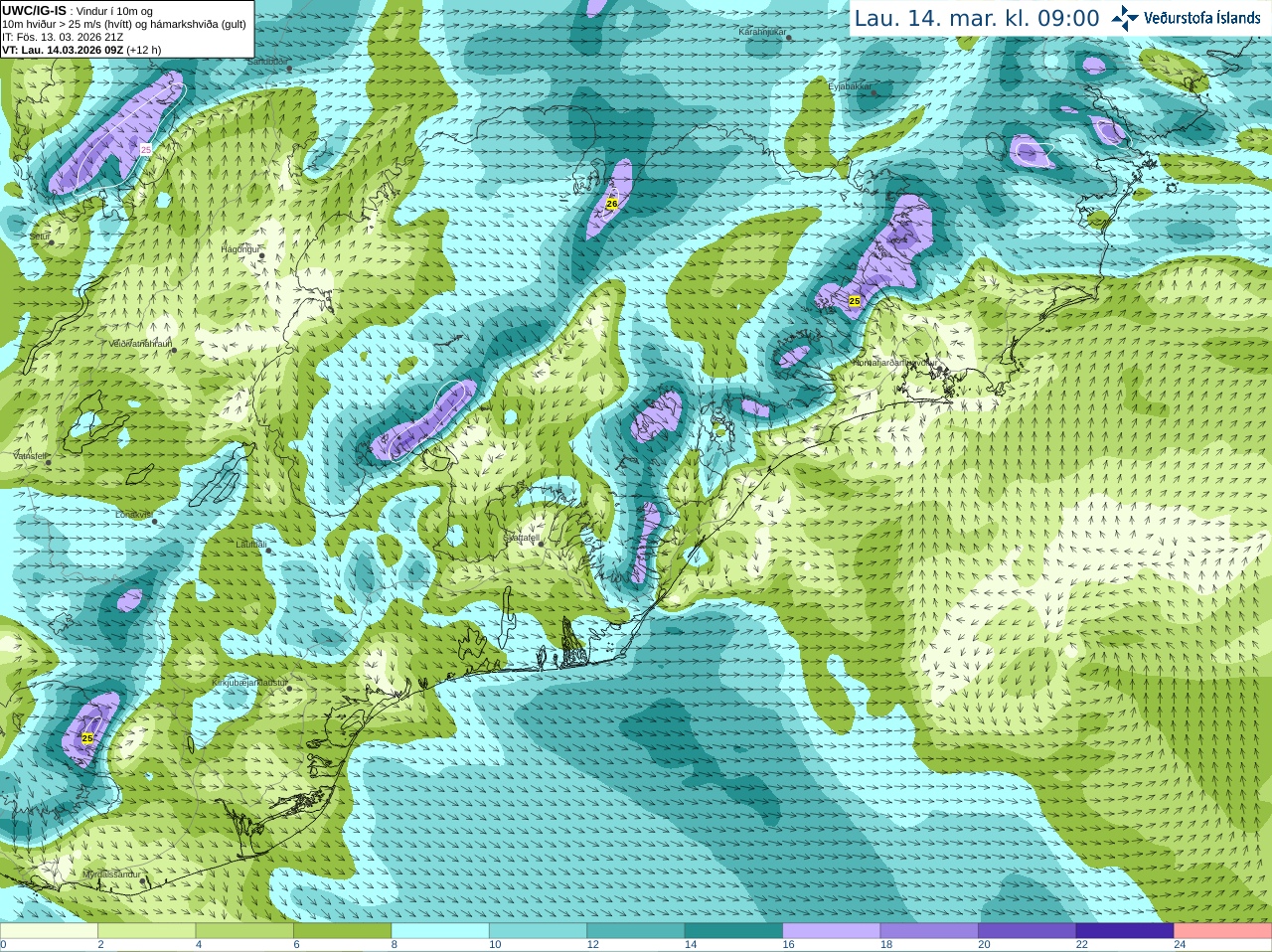Click the legend scale number 0
The image size is (1272, 952).
pyautogui.click(x=3, y=945)
